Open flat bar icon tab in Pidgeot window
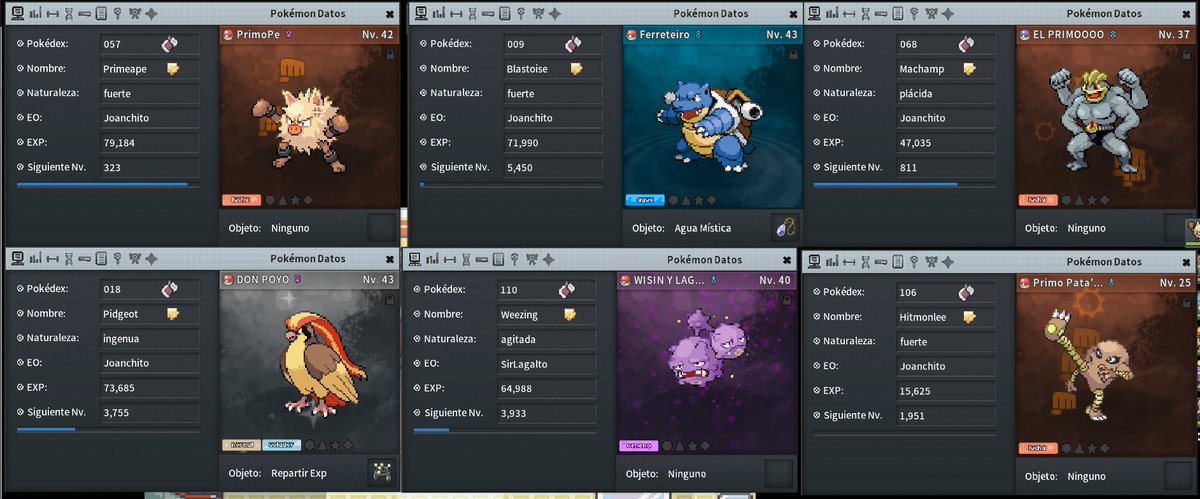The height and width of the screenshot is (499, 1200). coord(84,259)
